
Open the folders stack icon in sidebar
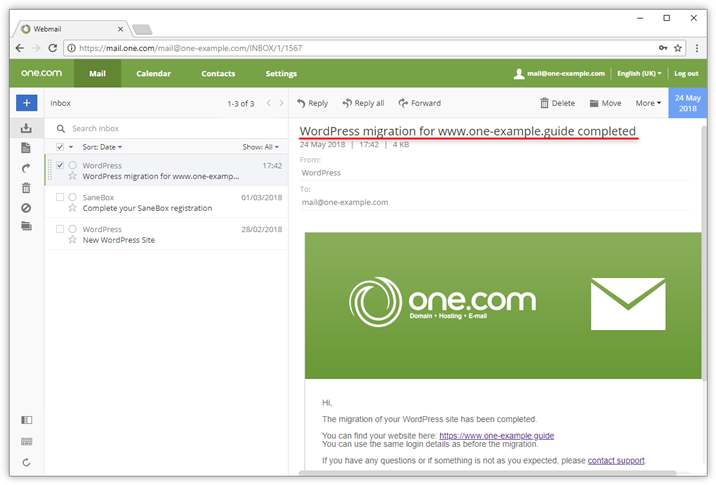pos(26,226)
